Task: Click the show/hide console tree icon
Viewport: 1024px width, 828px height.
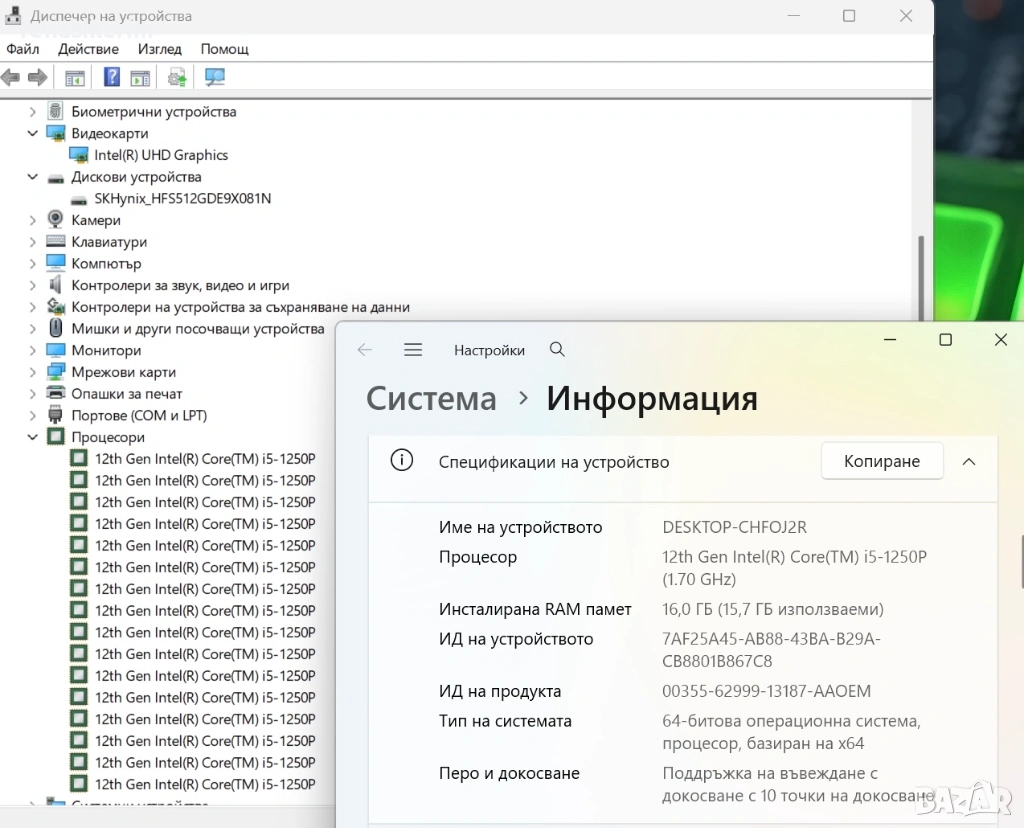Action: (x=75, y=77)
